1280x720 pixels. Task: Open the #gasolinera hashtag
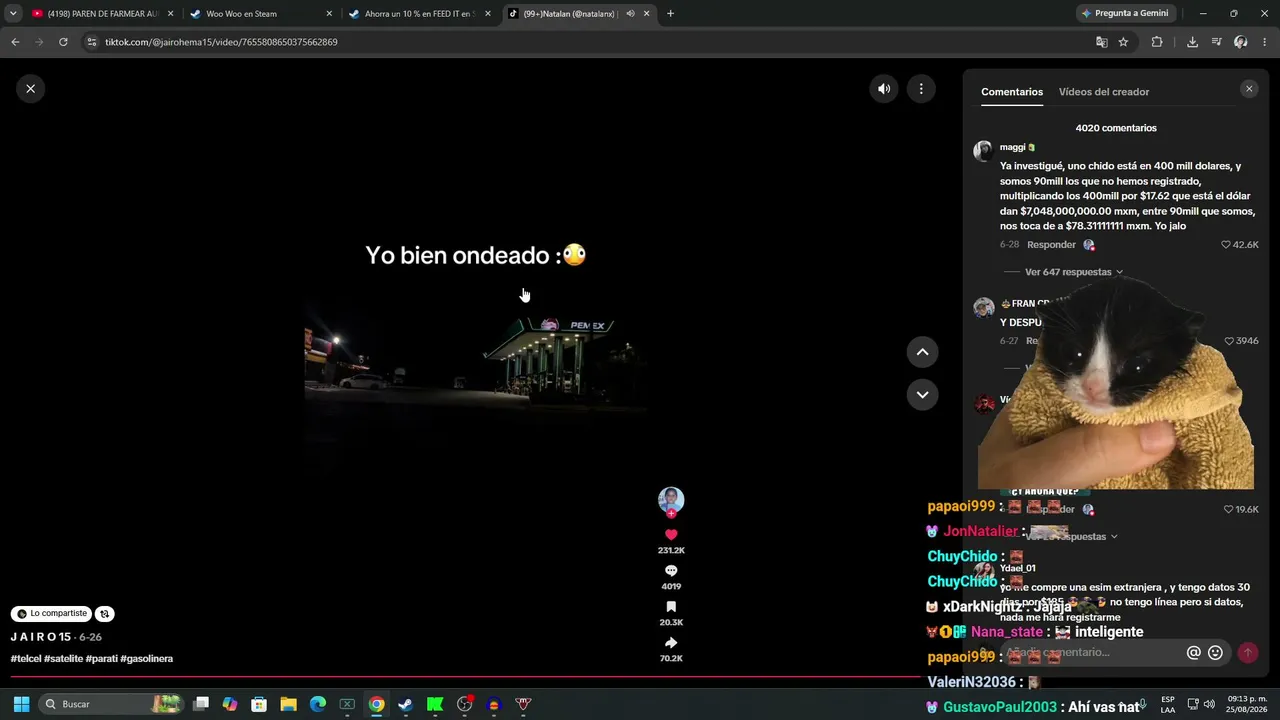pos(147,659)
